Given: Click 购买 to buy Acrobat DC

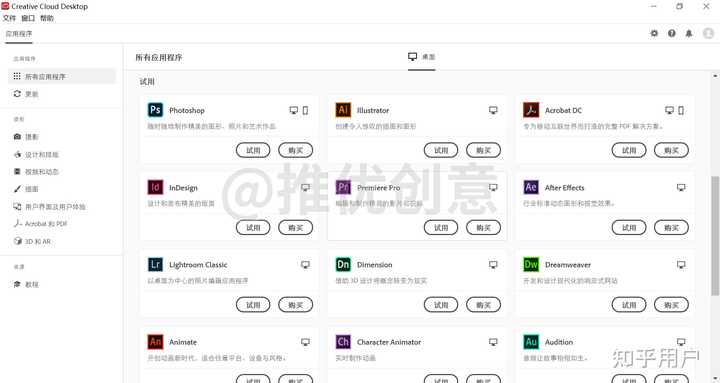Looking at the screenshot, I should point(671,150).
